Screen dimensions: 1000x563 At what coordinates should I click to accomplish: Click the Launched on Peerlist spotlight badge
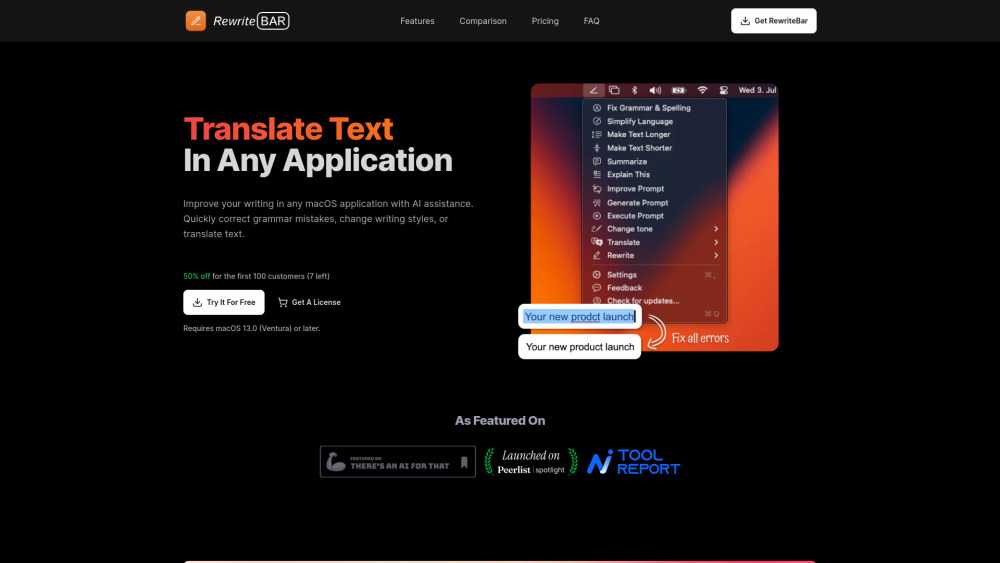tap(531, 462)
